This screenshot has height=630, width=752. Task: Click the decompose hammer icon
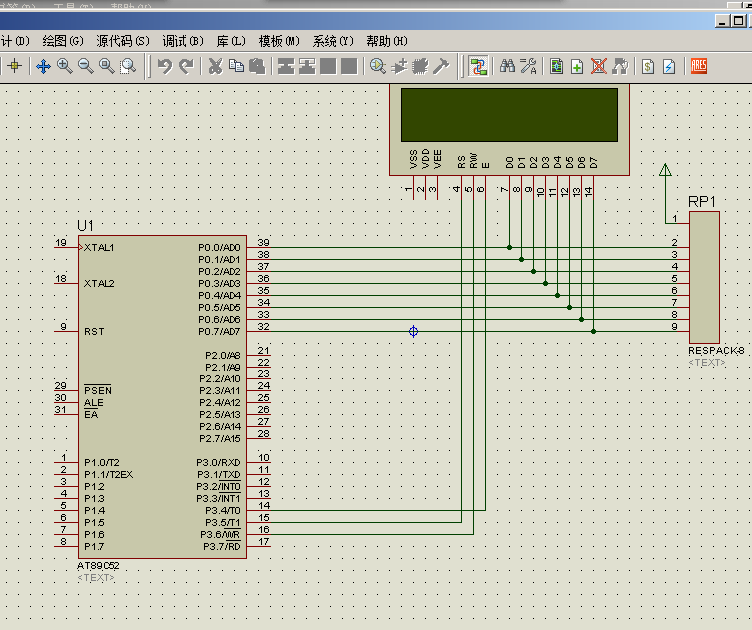tap(441, 66)
